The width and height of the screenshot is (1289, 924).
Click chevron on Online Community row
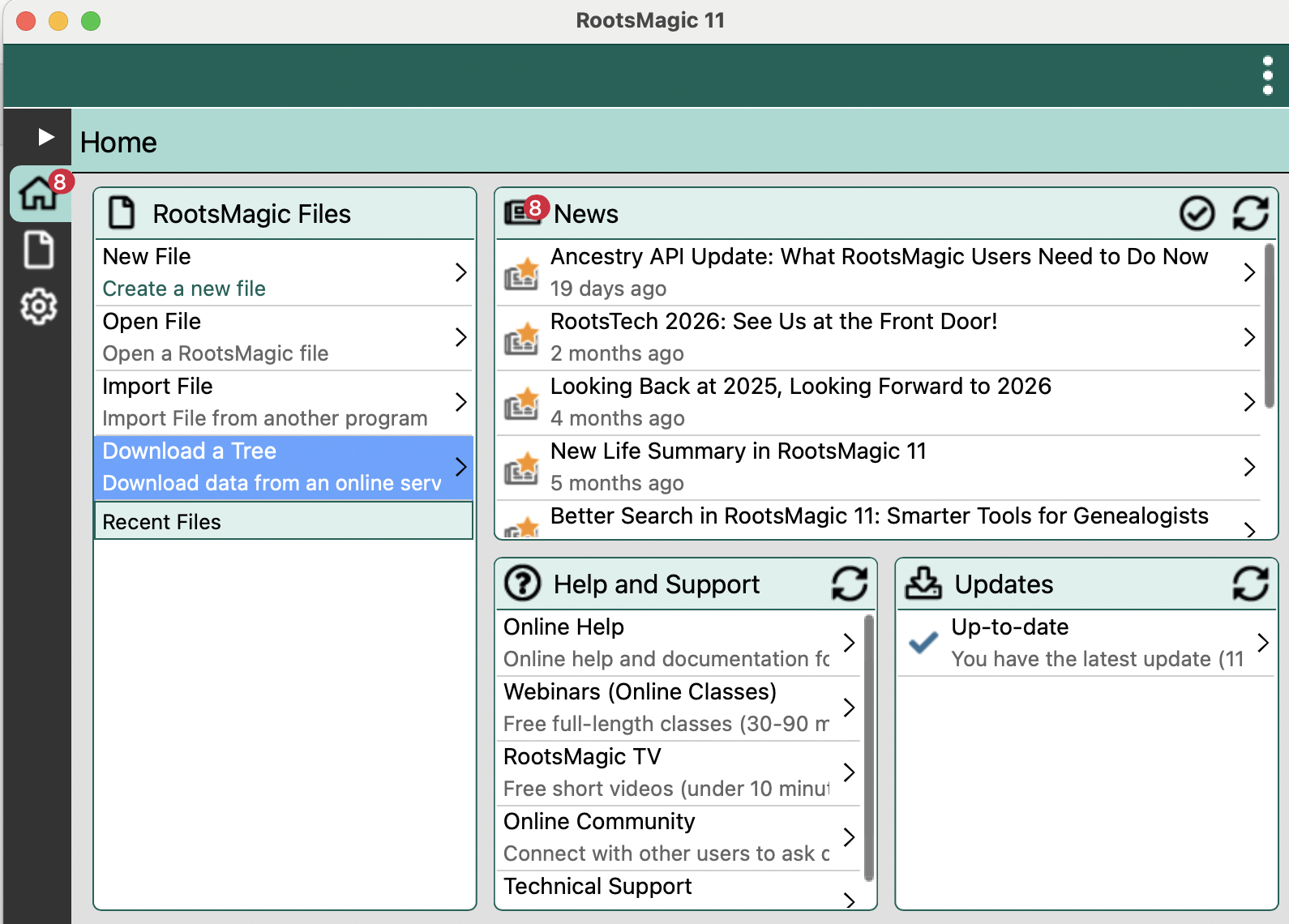pos(849,837)
